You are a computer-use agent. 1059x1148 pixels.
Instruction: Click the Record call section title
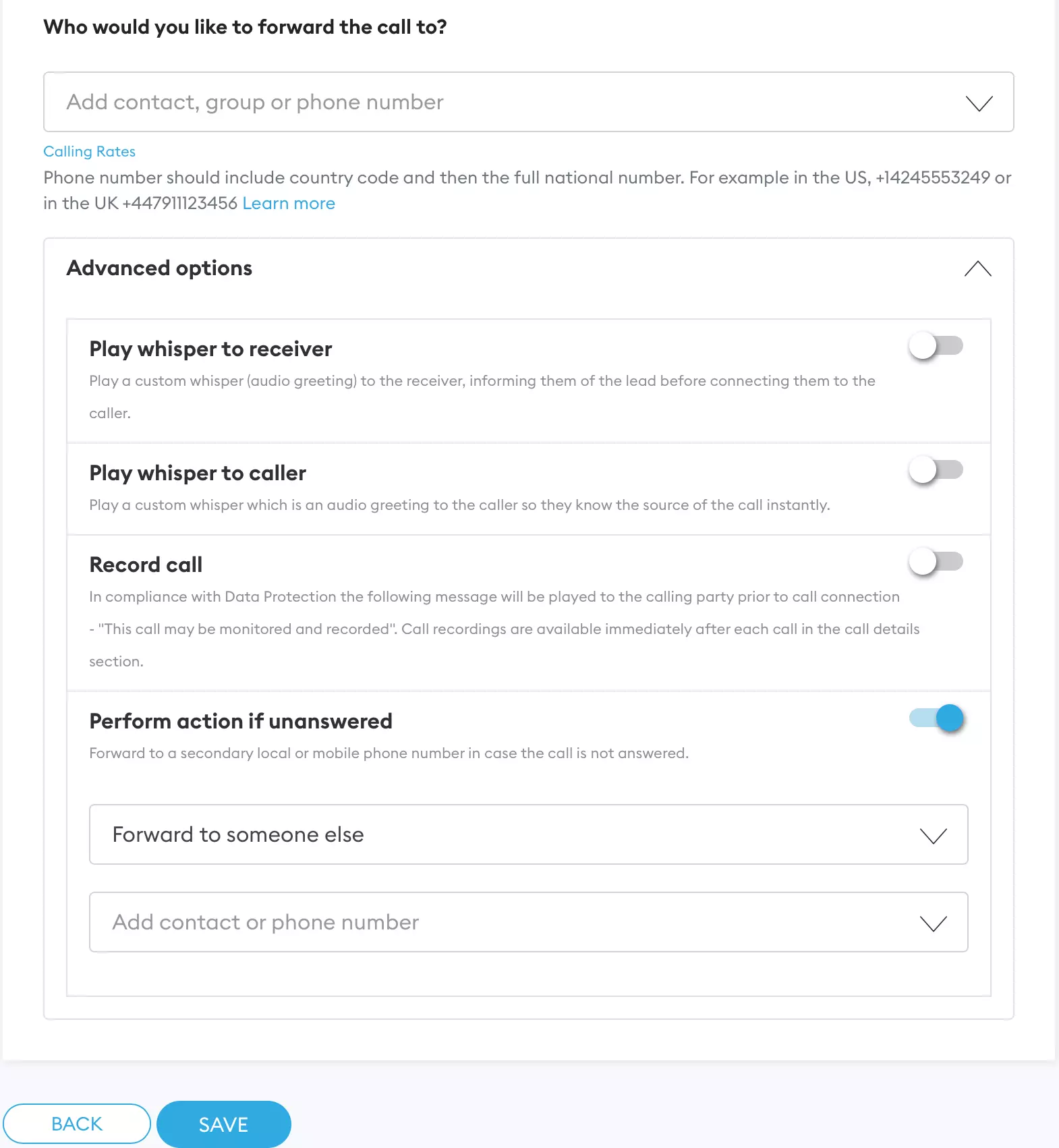tap(146, 565)
